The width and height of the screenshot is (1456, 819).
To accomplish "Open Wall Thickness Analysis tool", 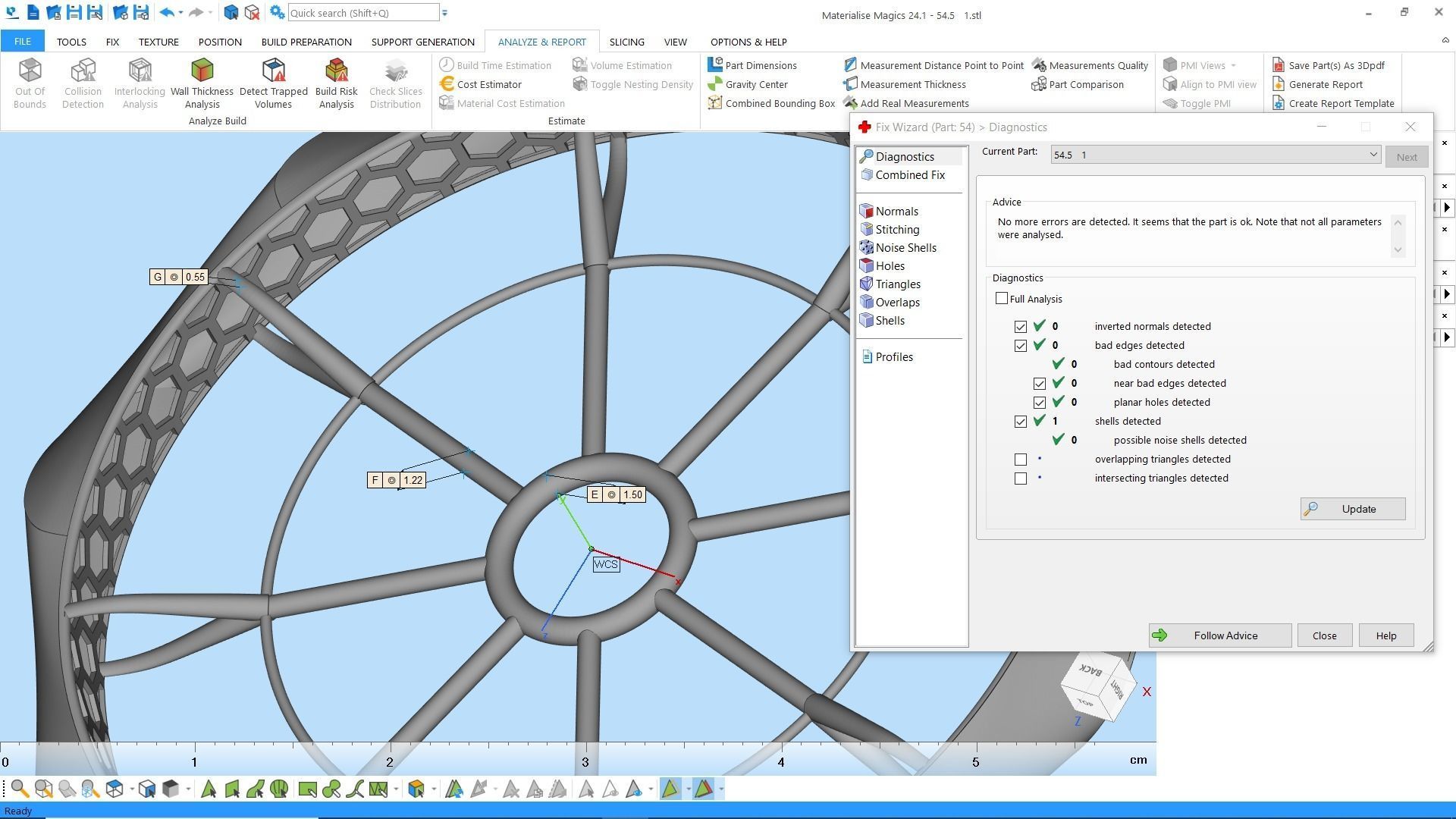I will pos(202,83).
